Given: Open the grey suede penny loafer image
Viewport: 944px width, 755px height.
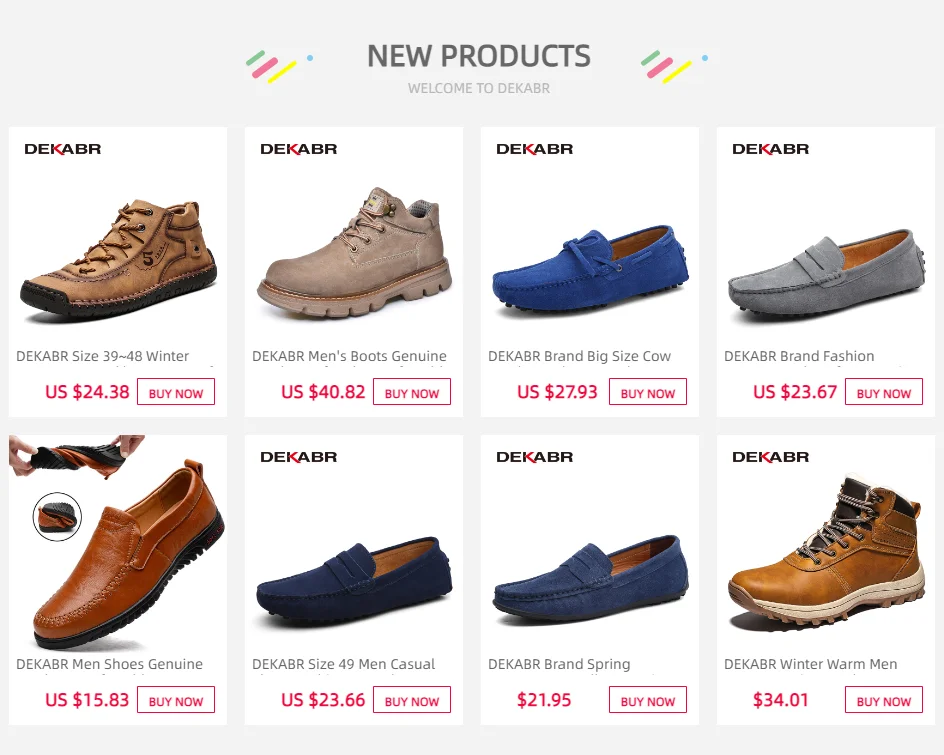Looking at the screenshot, I should point(826,273).
